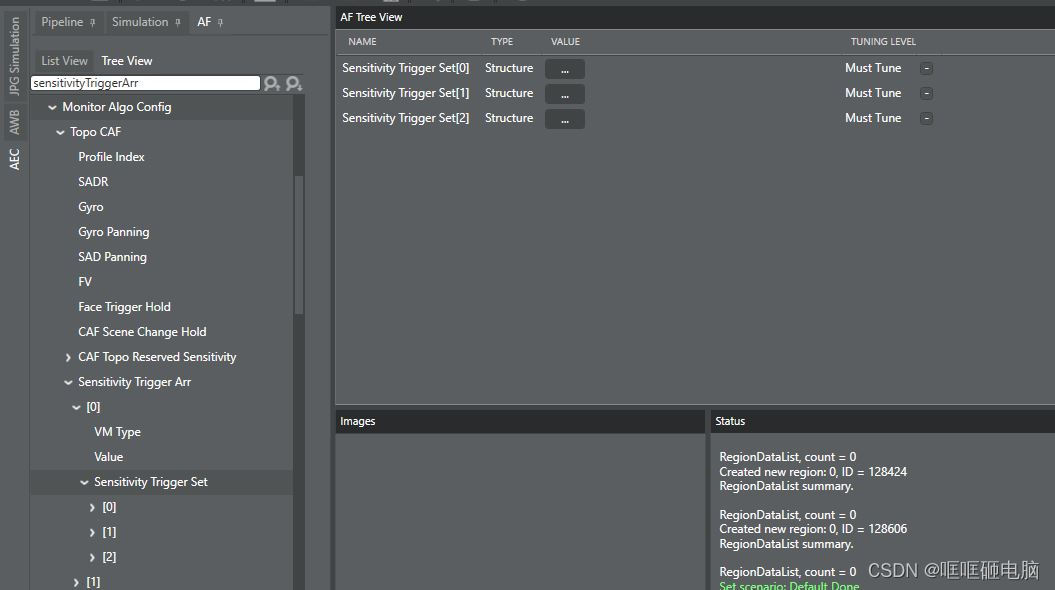This screenshot has width=1055, height=590.
Task: Expand item [2] under Sensitivity Trigger Set
Action: (x=93, y=557)
